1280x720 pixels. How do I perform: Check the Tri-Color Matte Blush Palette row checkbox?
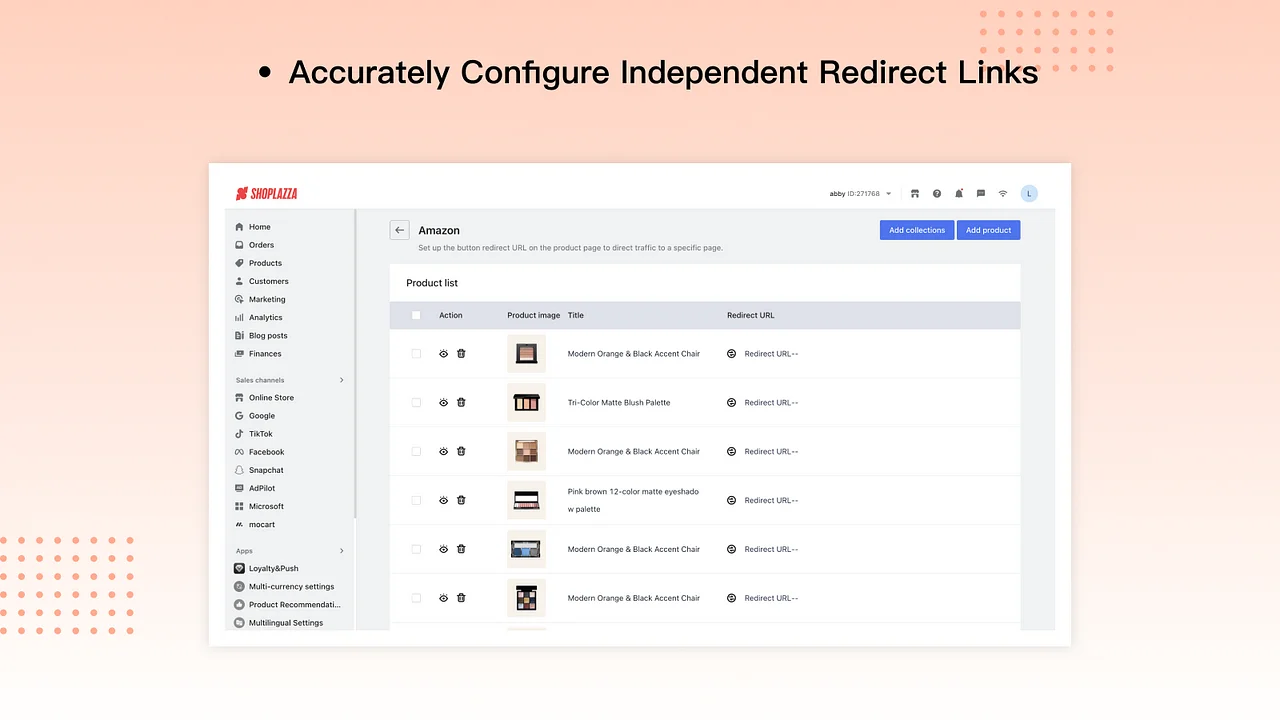coord(416,402)
